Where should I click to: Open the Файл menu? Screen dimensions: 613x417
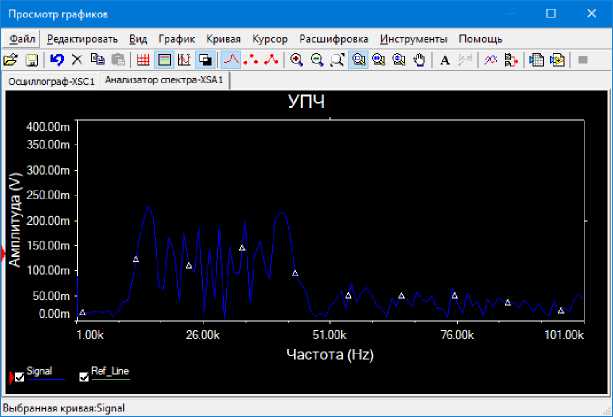[23, 38]
